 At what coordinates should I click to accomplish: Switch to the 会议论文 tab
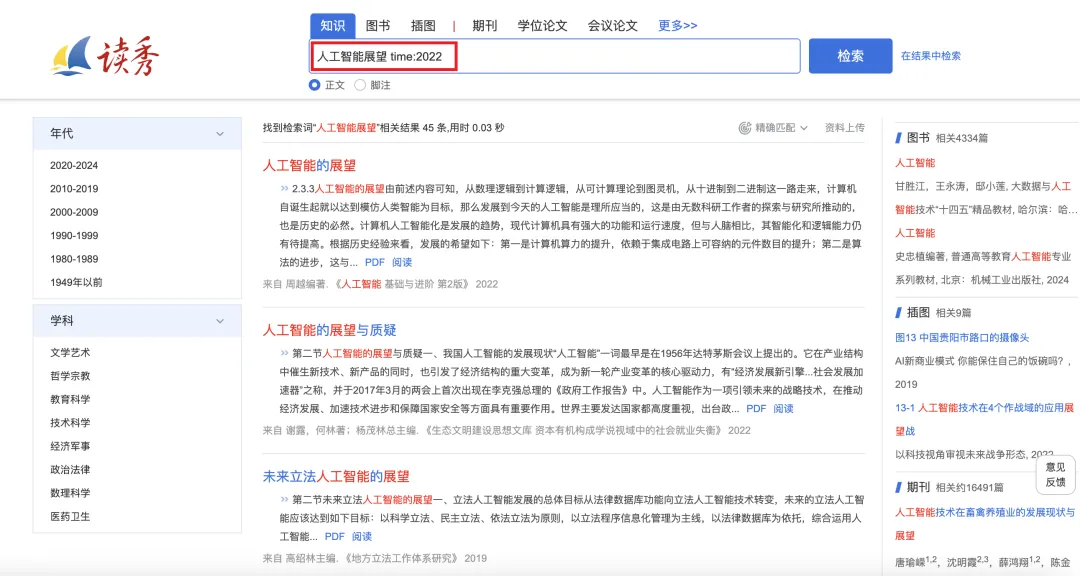click(x=612, y=25)
